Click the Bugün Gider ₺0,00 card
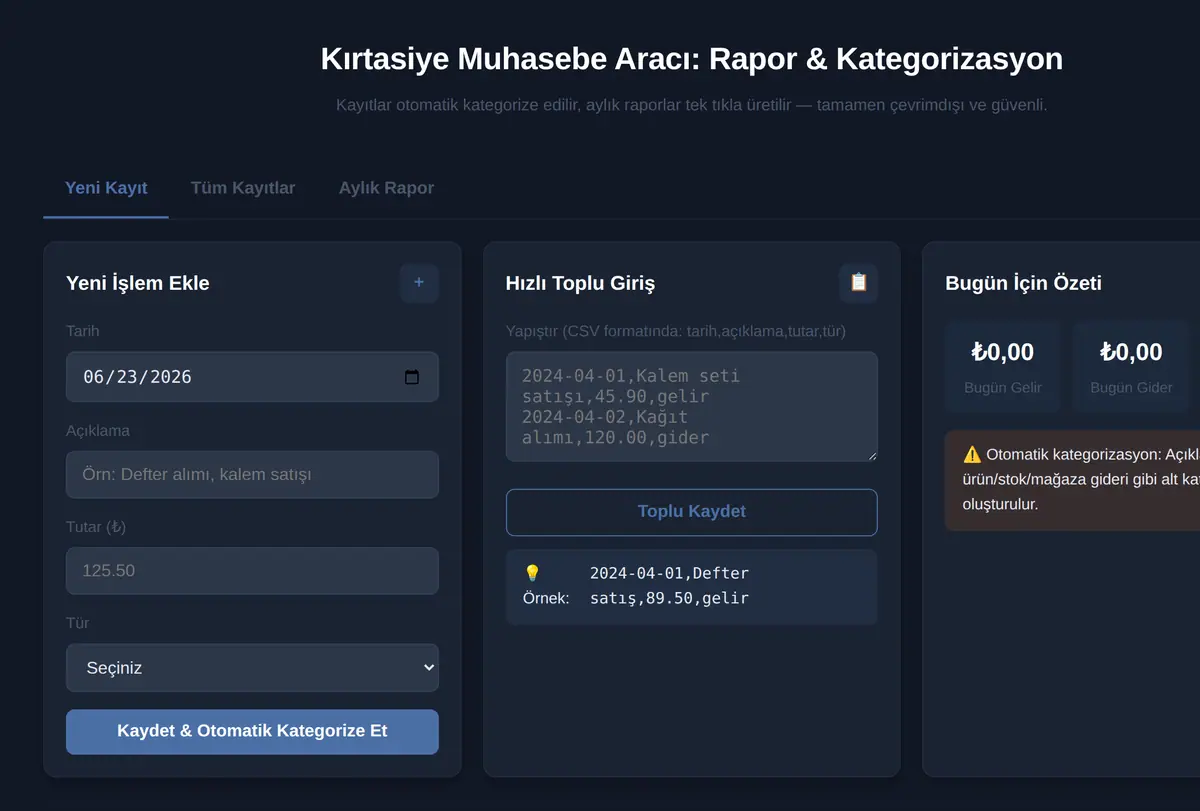This screenshot has height=811, width=1200. coord(1131,366)
